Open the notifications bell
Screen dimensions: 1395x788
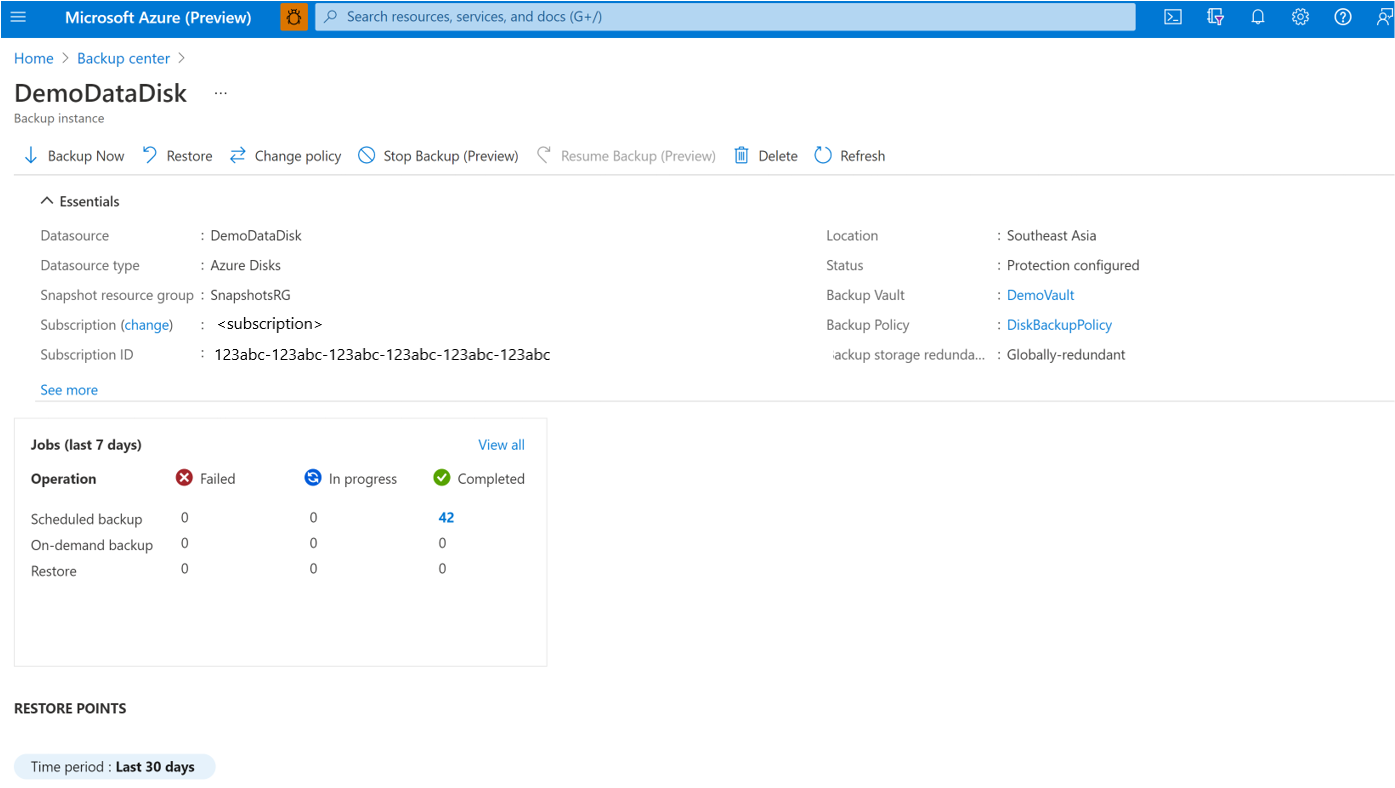[x=1257, y=16]
